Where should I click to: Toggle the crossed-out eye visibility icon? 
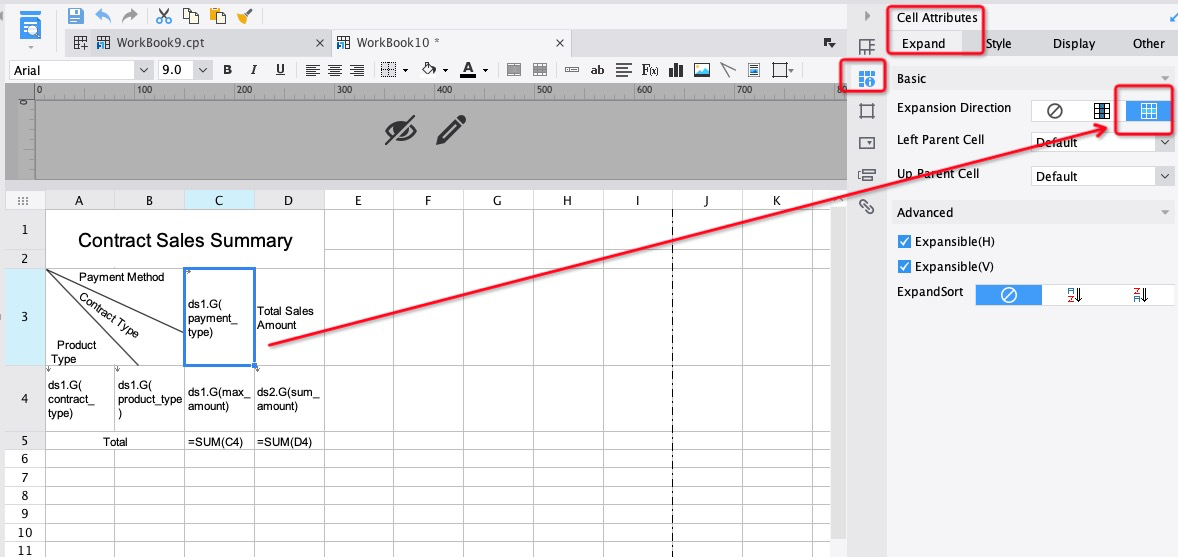pyautogui.click(x=400, y=130)
